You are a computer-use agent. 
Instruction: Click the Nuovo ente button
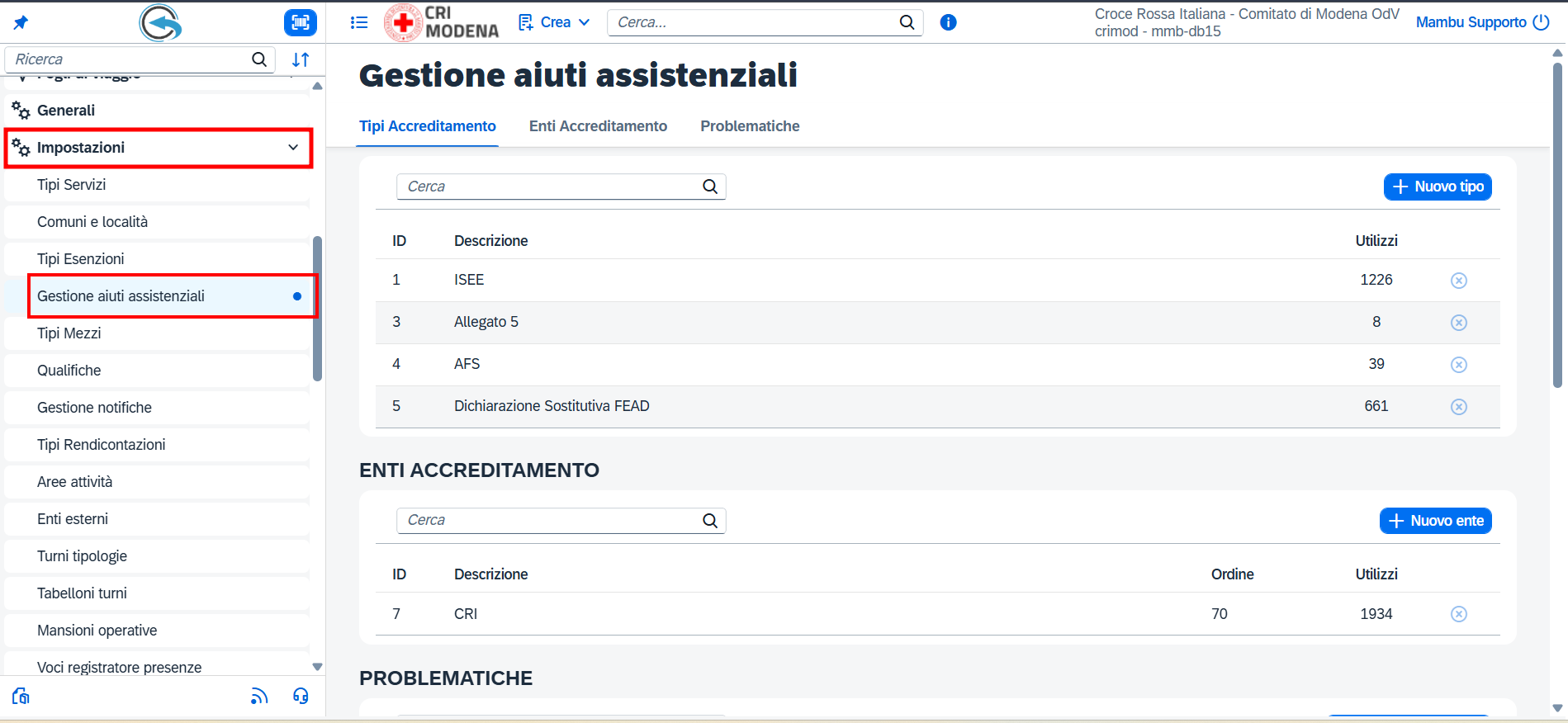point(1435,521)
